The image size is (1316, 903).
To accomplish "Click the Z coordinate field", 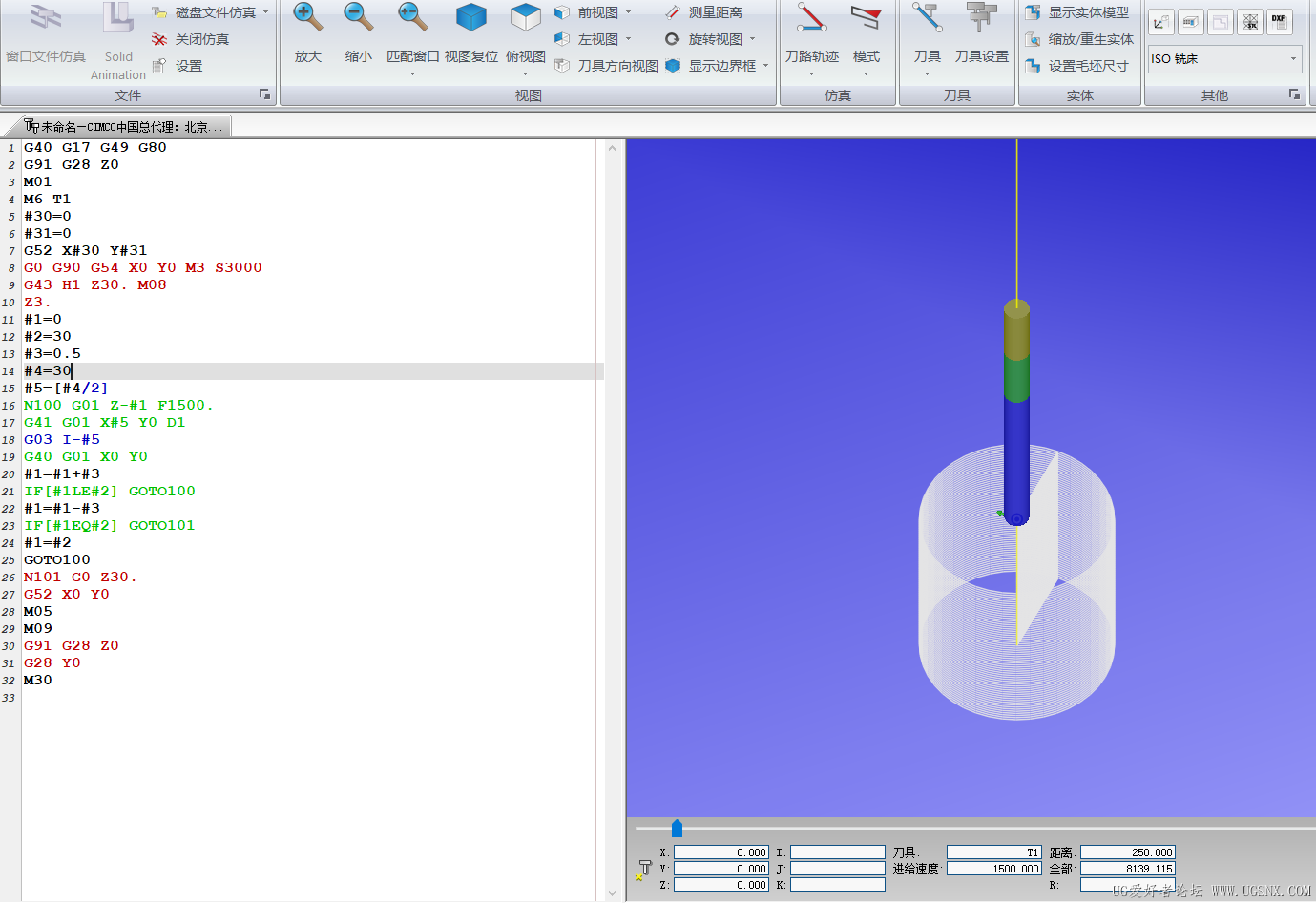I will (x=721, y=885).
